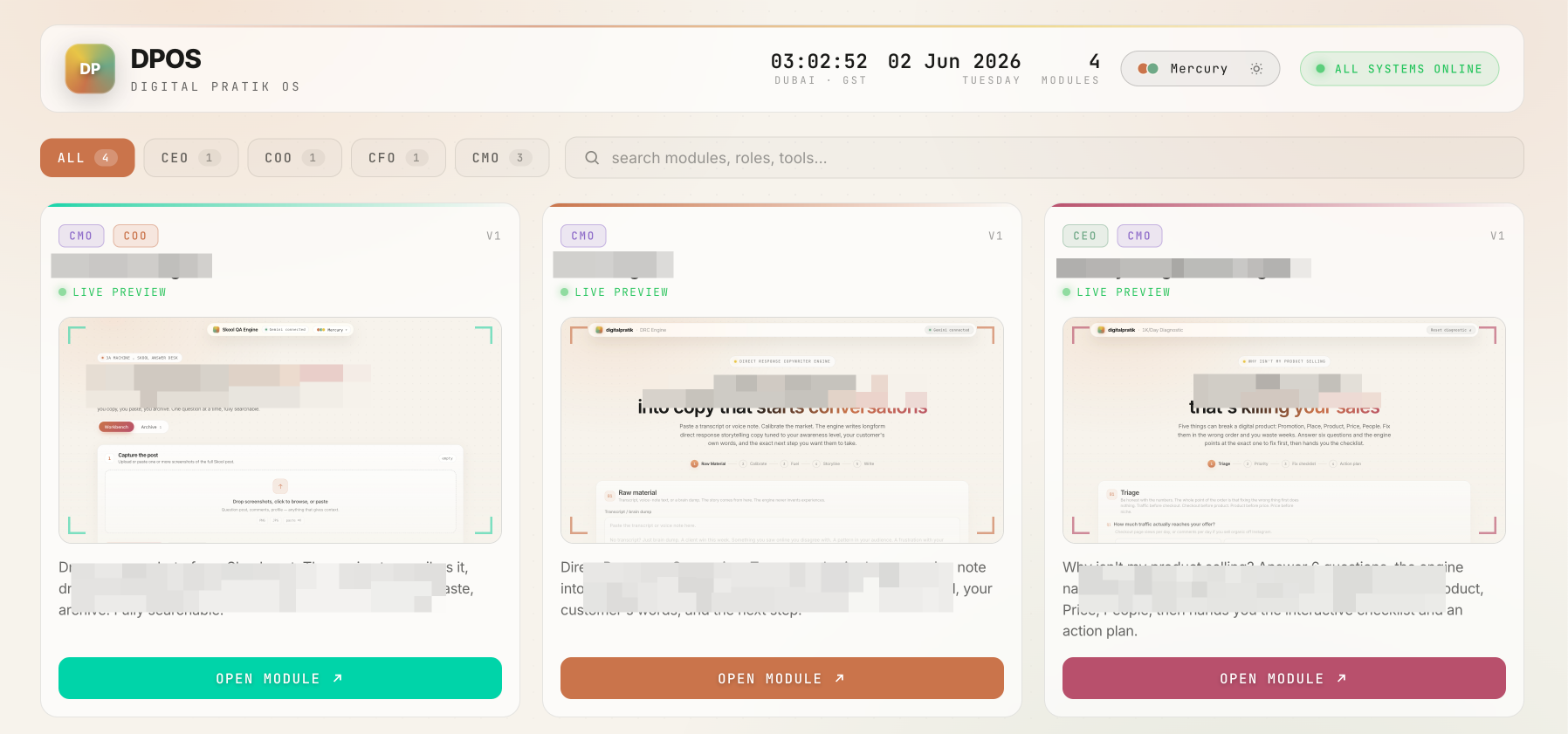Viewport: 1568px width, 734px height.
Task: Select the CEO filter tab
Action: coord(191,158)
